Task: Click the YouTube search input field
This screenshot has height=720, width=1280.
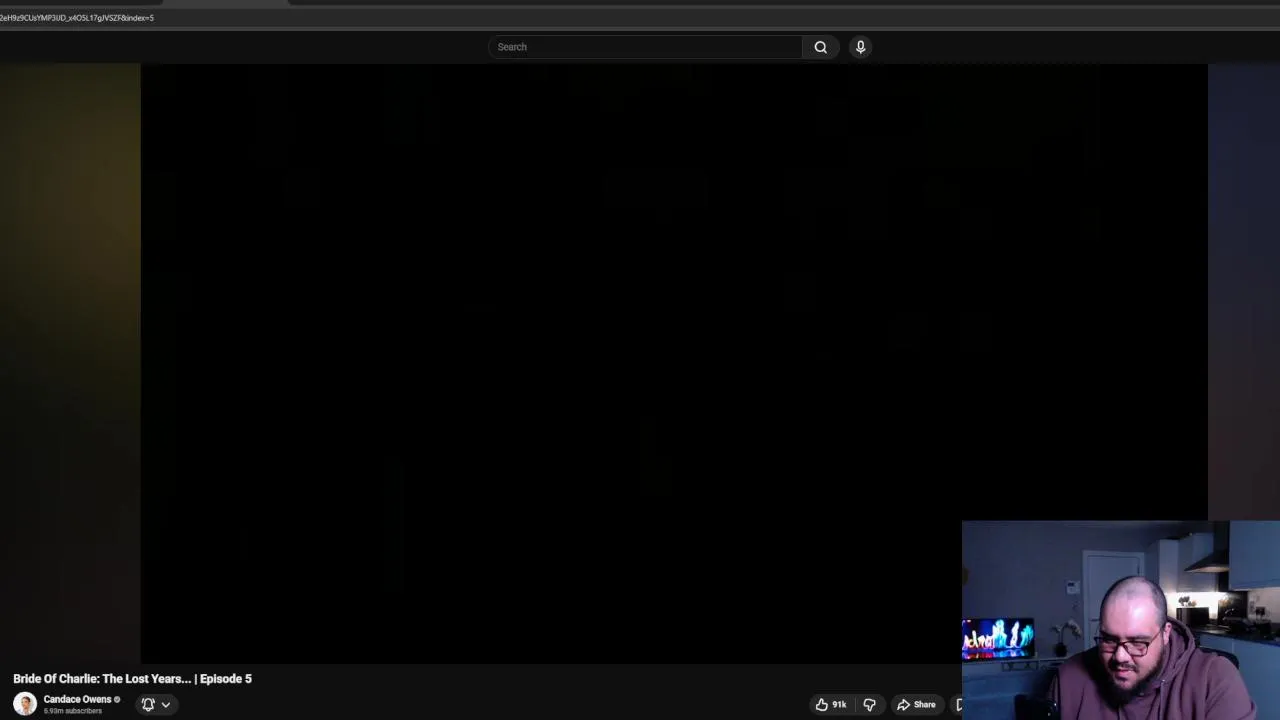Action: pyautogui.click(x=645, y=47)
